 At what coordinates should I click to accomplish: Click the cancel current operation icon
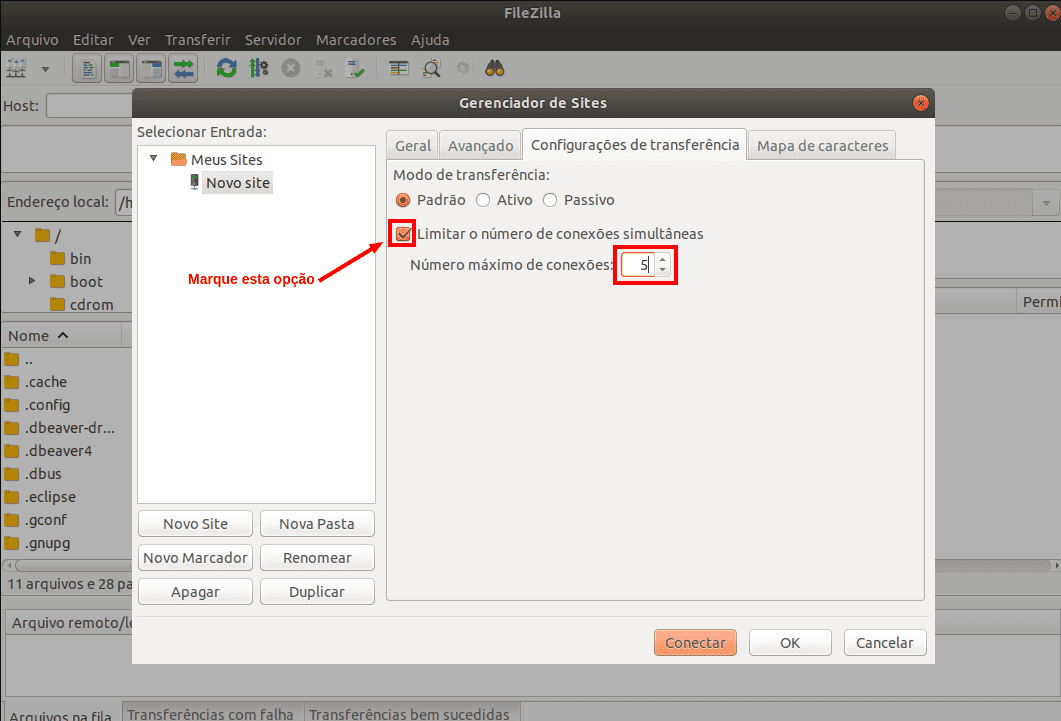pyautogui.click(x=291, y=68)
